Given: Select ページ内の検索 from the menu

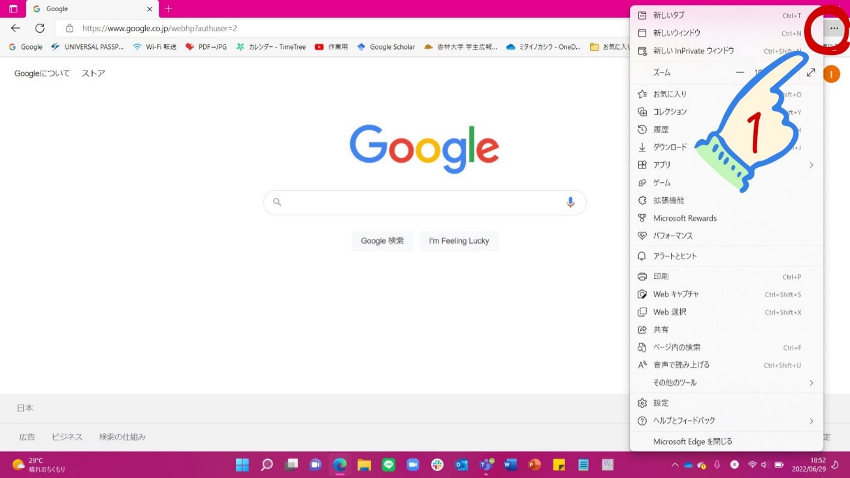Looking at the screenshot, I should 726,347.
